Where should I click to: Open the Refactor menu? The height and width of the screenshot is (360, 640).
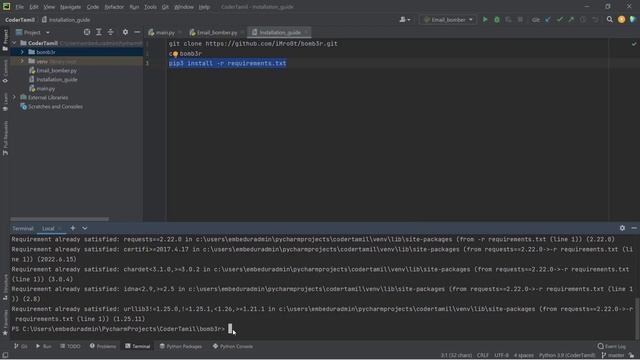[x=114, y=7]
